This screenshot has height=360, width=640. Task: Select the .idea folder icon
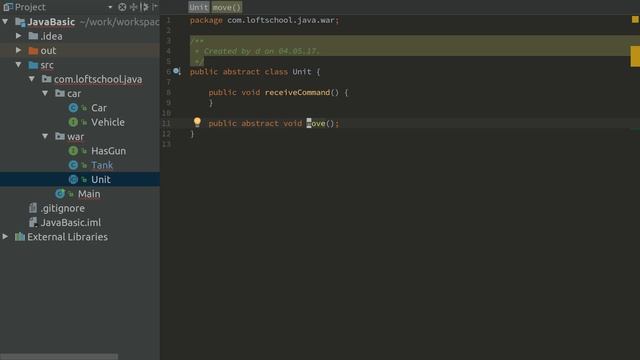tap(33, 36)
